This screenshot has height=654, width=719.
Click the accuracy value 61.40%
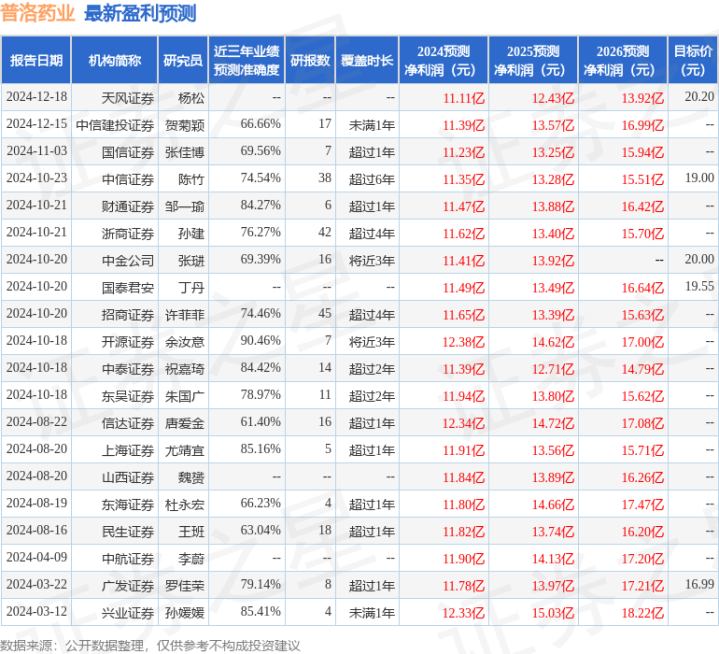(260, 421)
